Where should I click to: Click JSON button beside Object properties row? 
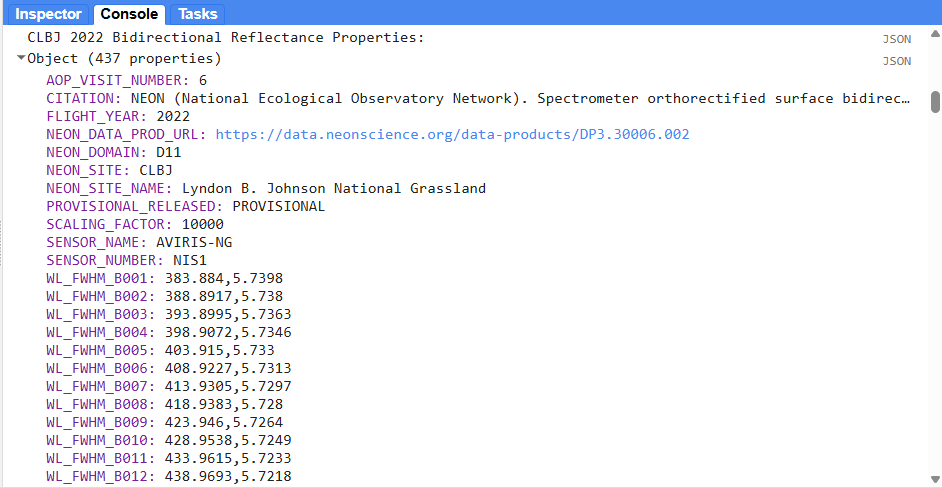(x=896, y=61)
